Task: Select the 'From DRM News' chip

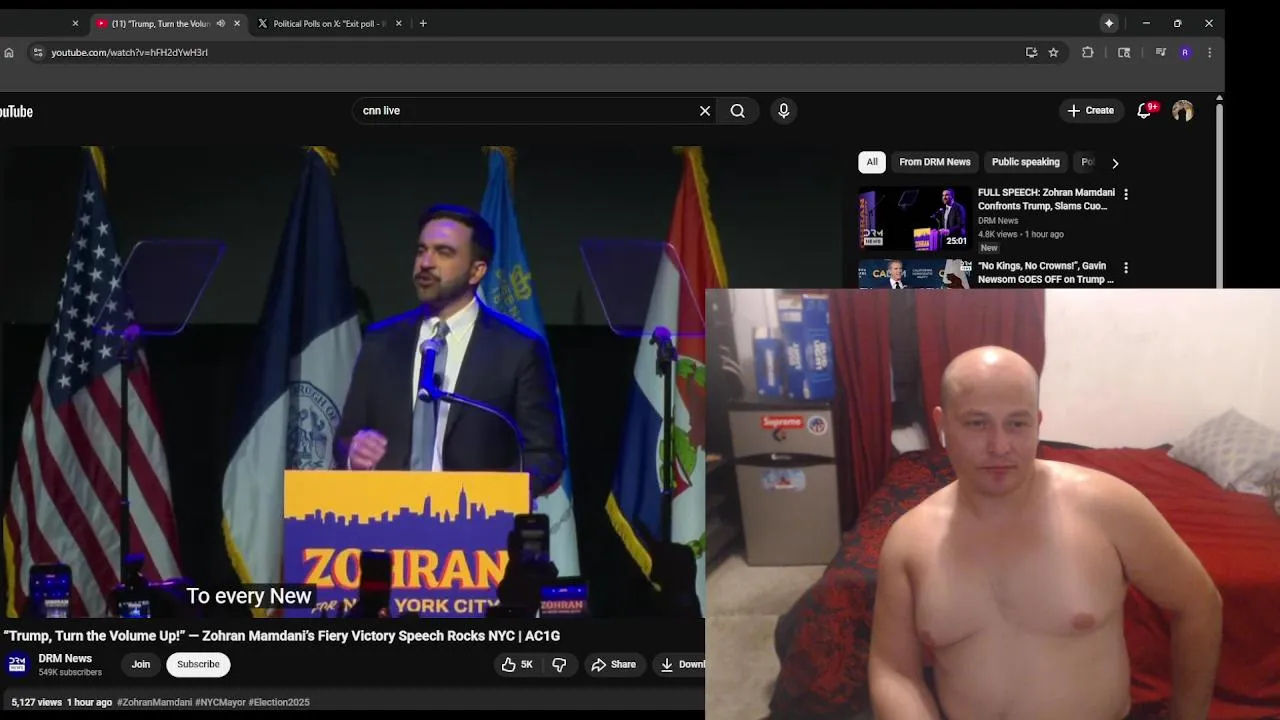Action: click(x=935, y=162)
